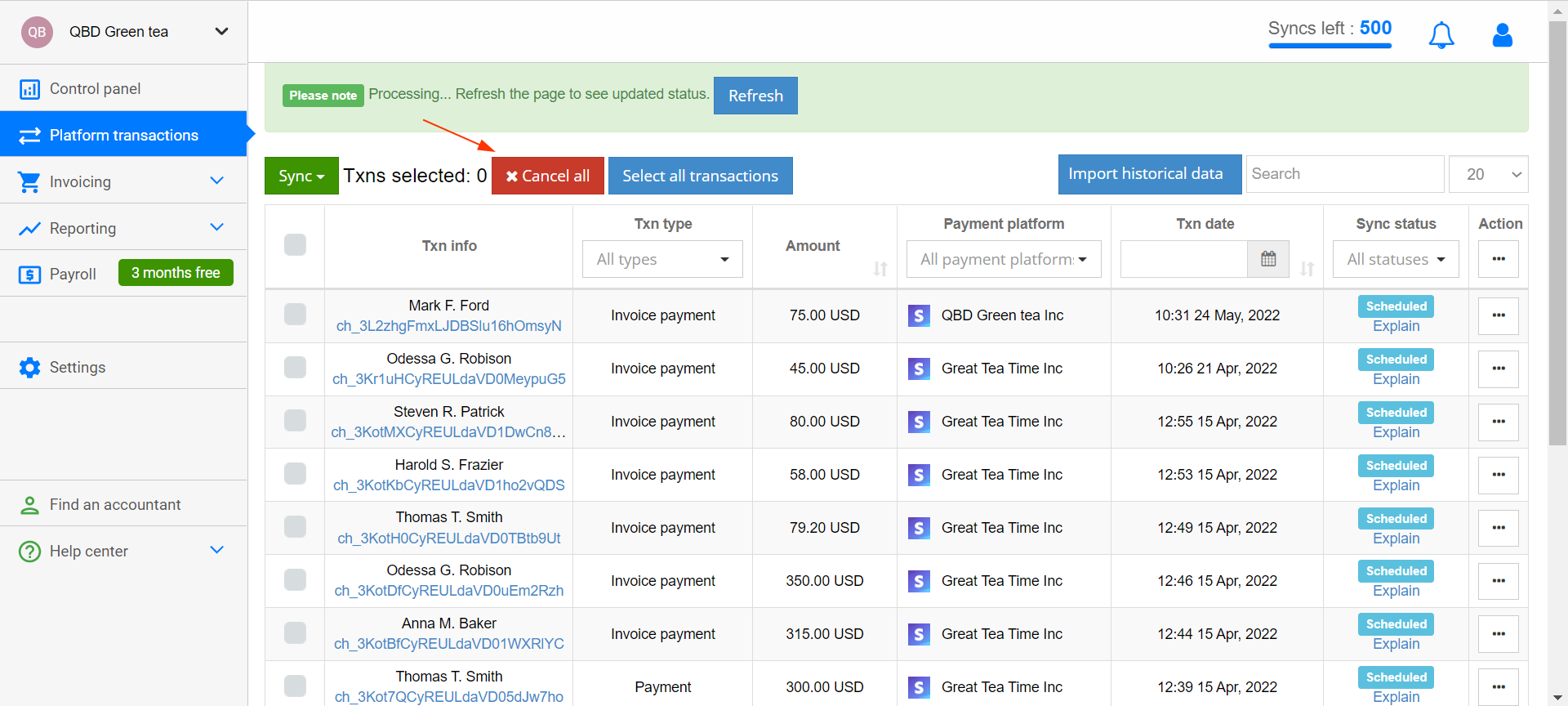This screenshot has width=1568, height=706.
Task: Open action menu for Mark F. Ford
Action: click(x=1499, y=315)
